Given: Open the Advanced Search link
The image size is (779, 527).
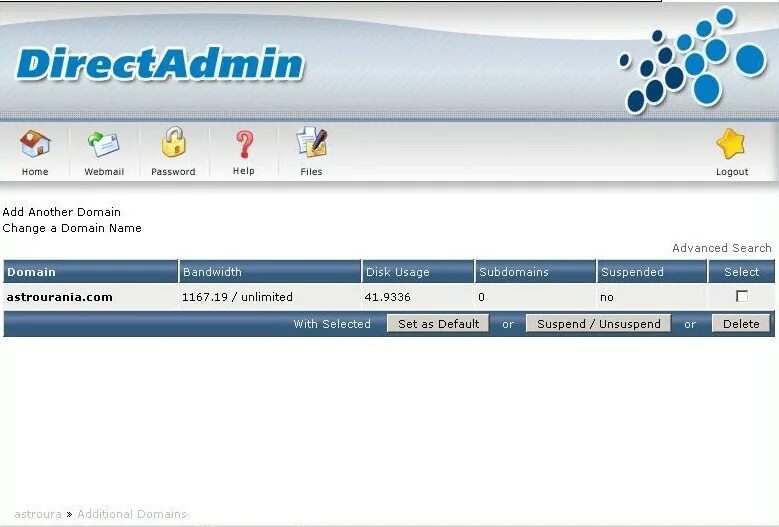Looking at the screenshot, I should click(722, 248).
